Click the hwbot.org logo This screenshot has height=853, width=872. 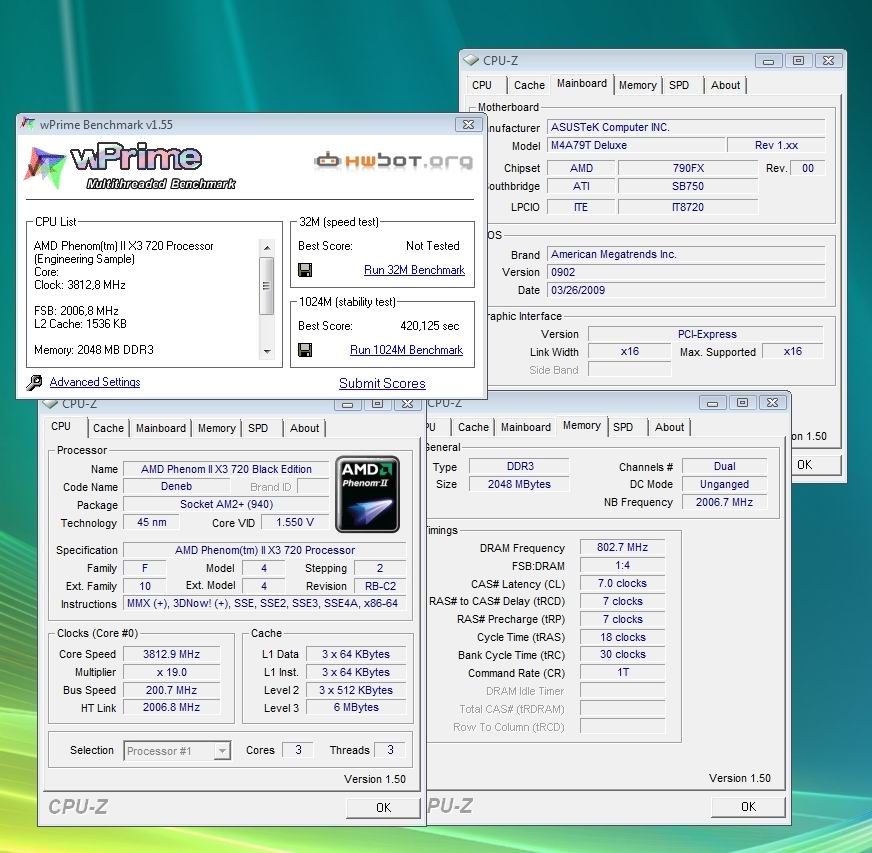tap(394, 161)
